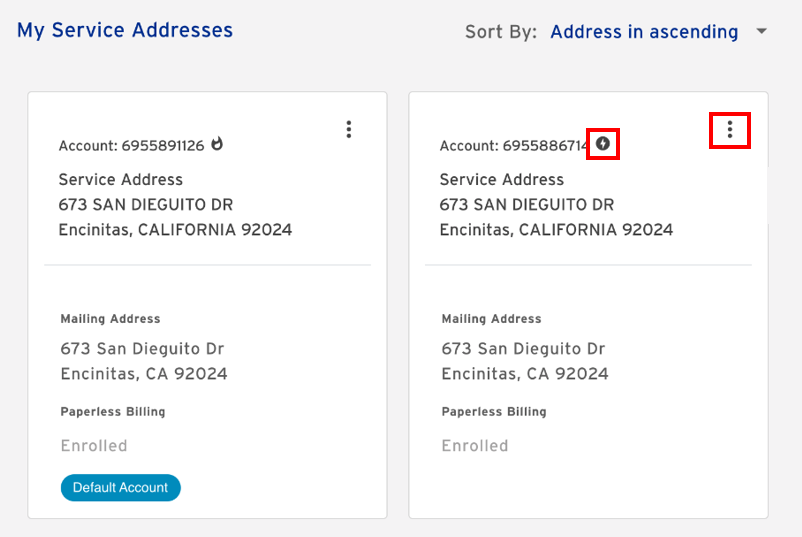This screenshot has width=802, height=537.
Task: Open three-dot menu on account 6955886714 card
Action: point(730,129)
